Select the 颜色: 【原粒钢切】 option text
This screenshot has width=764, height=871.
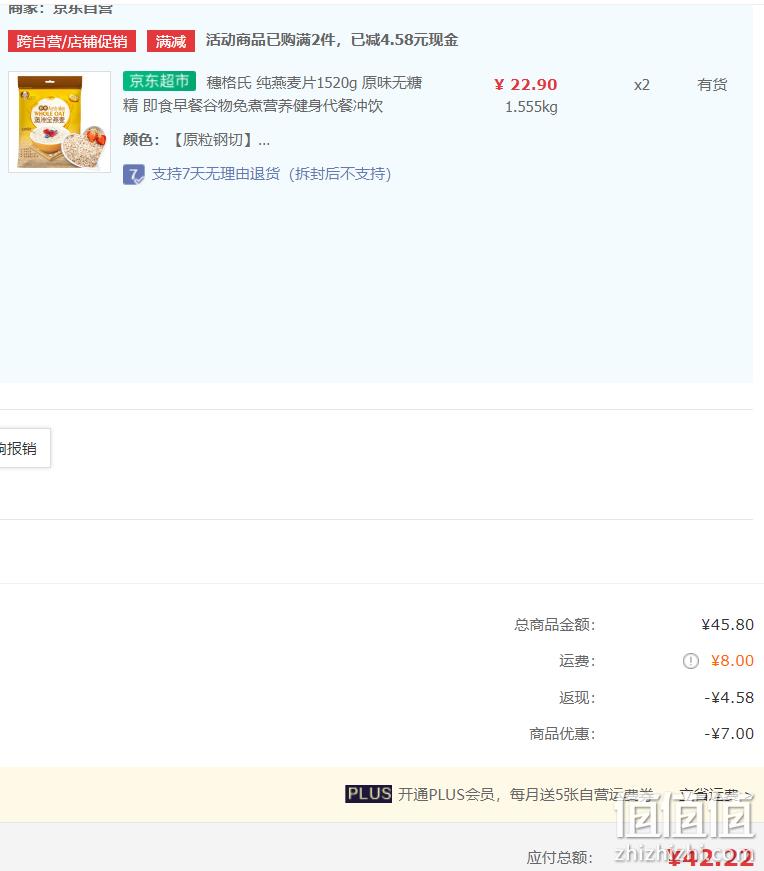coord(196,139)
